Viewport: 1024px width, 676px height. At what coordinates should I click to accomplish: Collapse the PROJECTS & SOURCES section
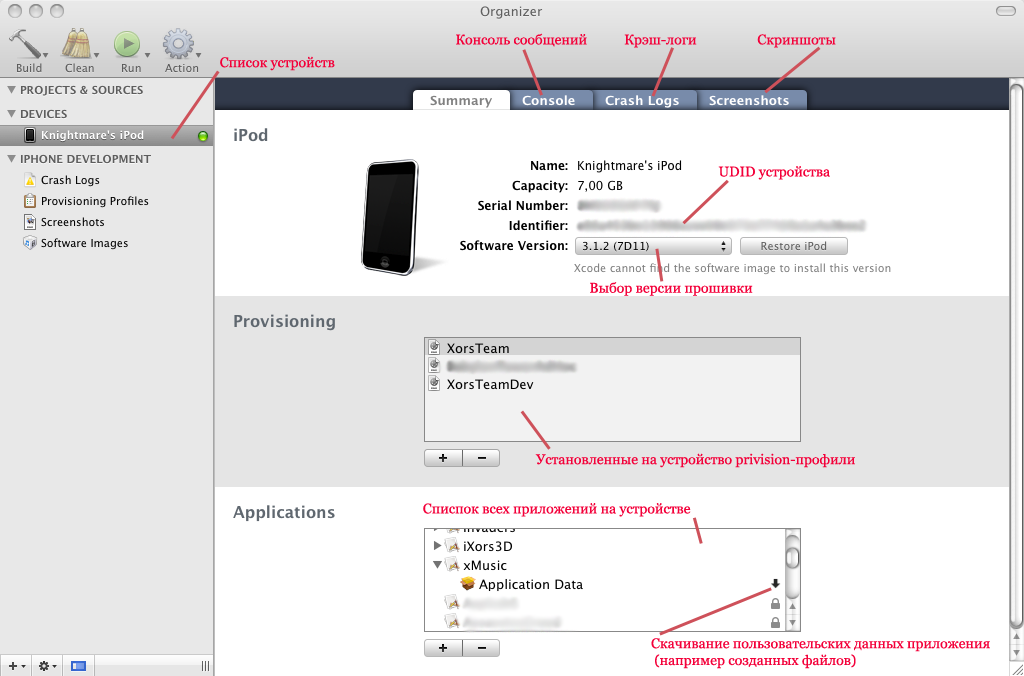(x=11, y=90)
